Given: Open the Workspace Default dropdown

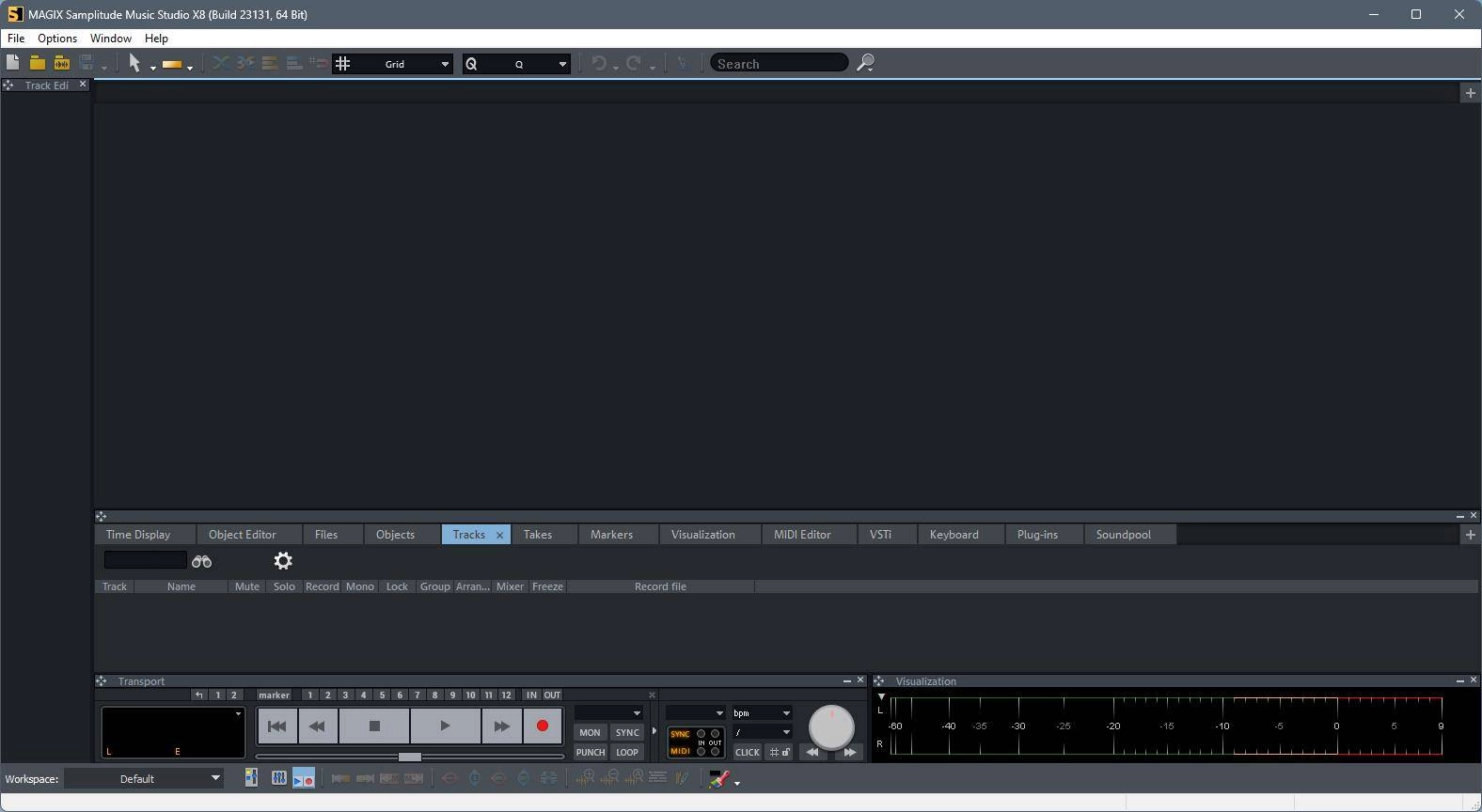Looking at the screenshot, I should 215,778.
